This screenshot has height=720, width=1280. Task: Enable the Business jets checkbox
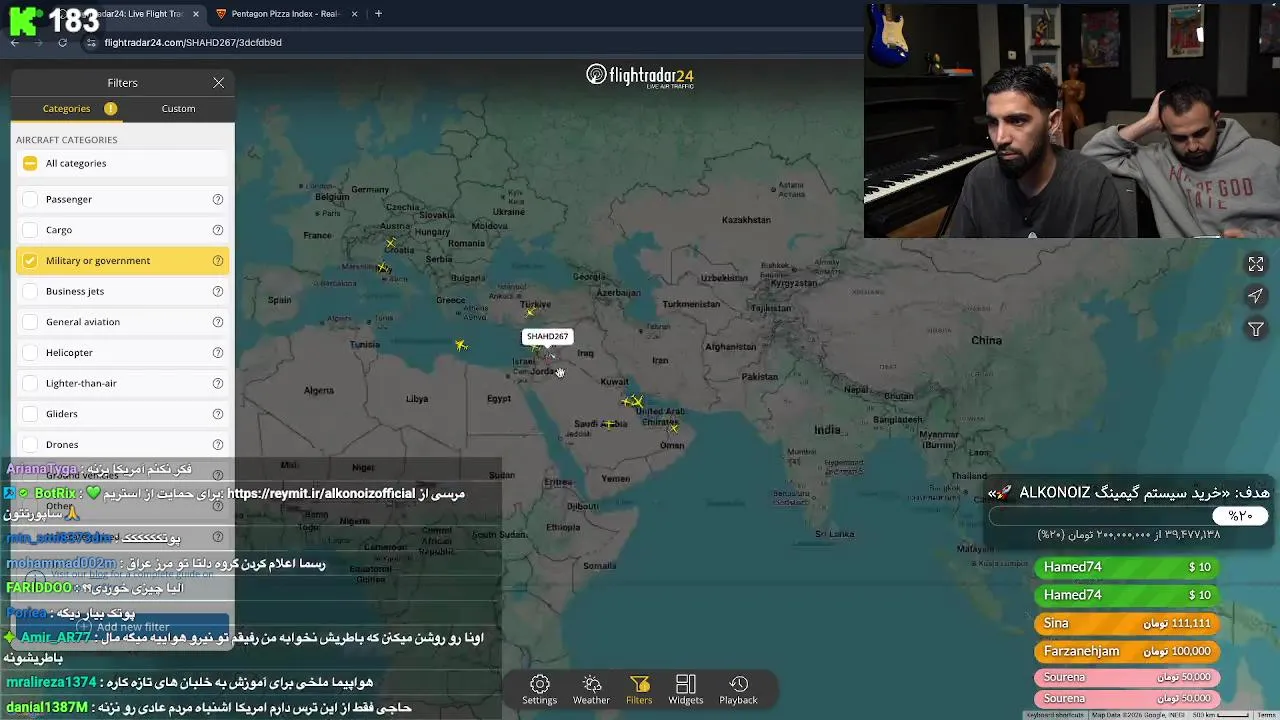click(x=30, y=291)
